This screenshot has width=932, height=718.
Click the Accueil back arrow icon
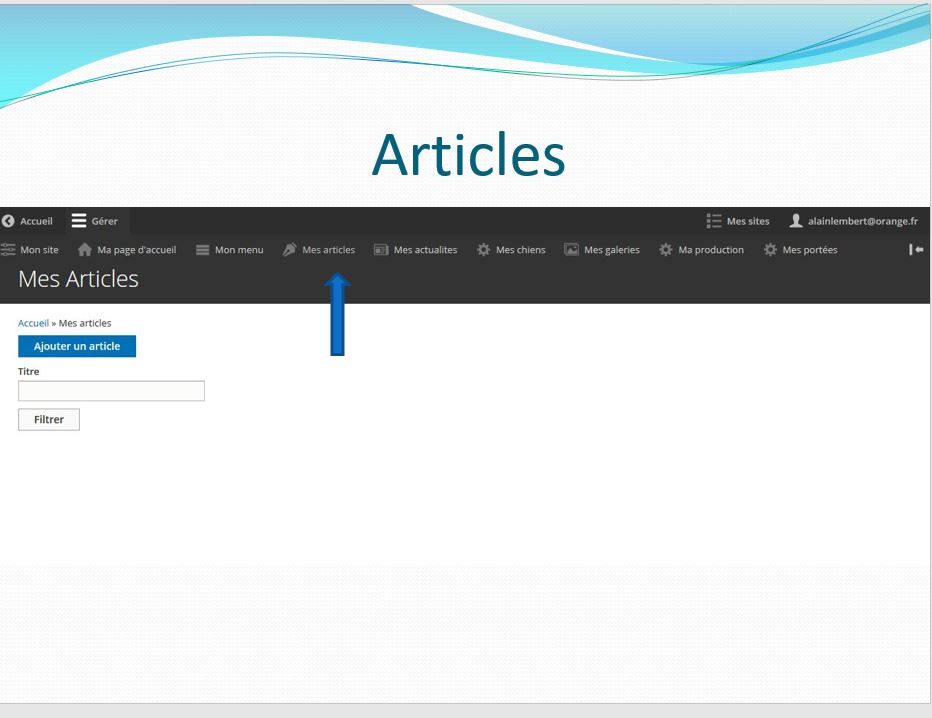(x=9, y=221)
